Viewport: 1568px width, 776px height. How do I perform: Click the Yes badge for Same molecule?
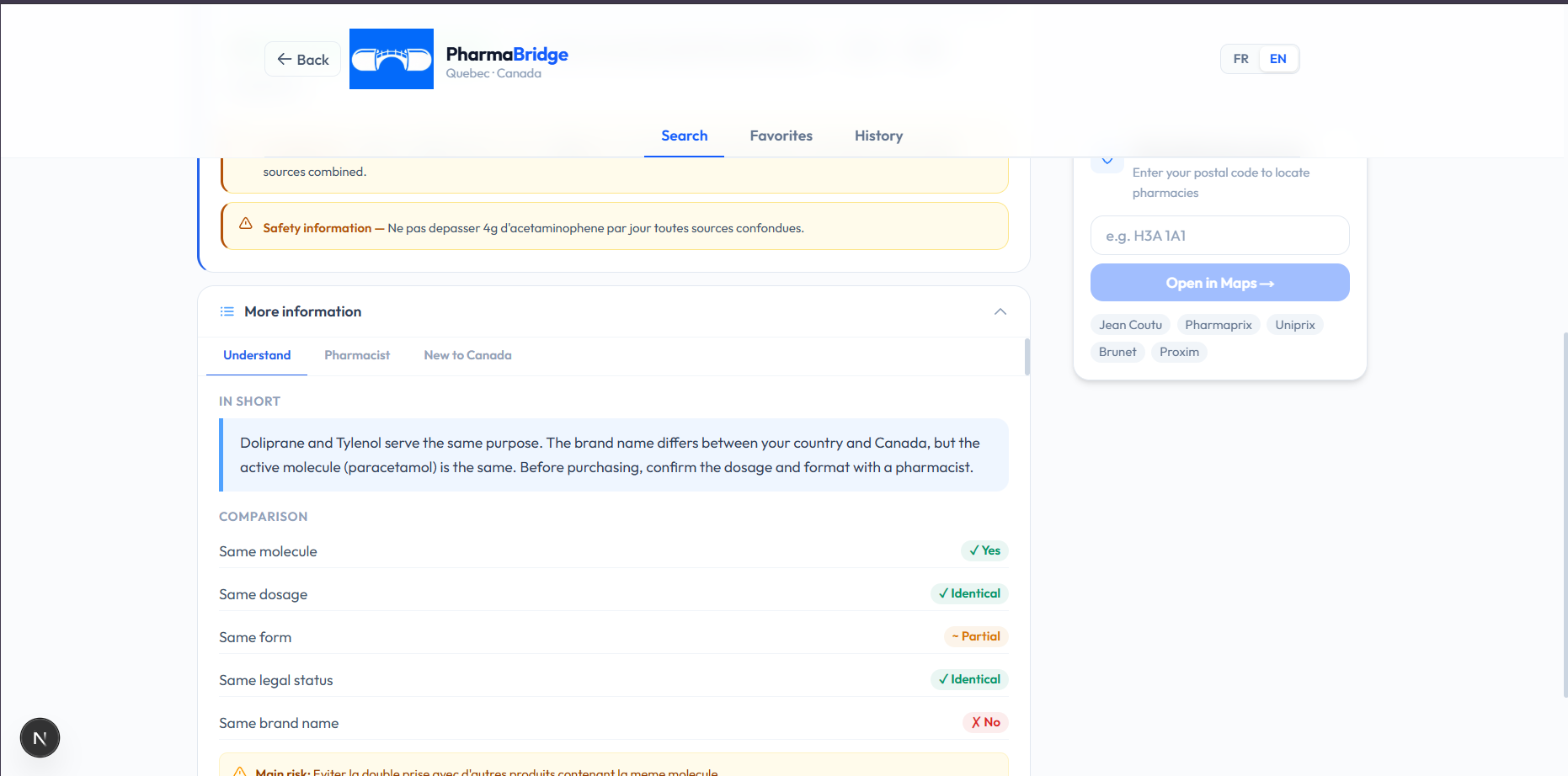click(984, 550)
